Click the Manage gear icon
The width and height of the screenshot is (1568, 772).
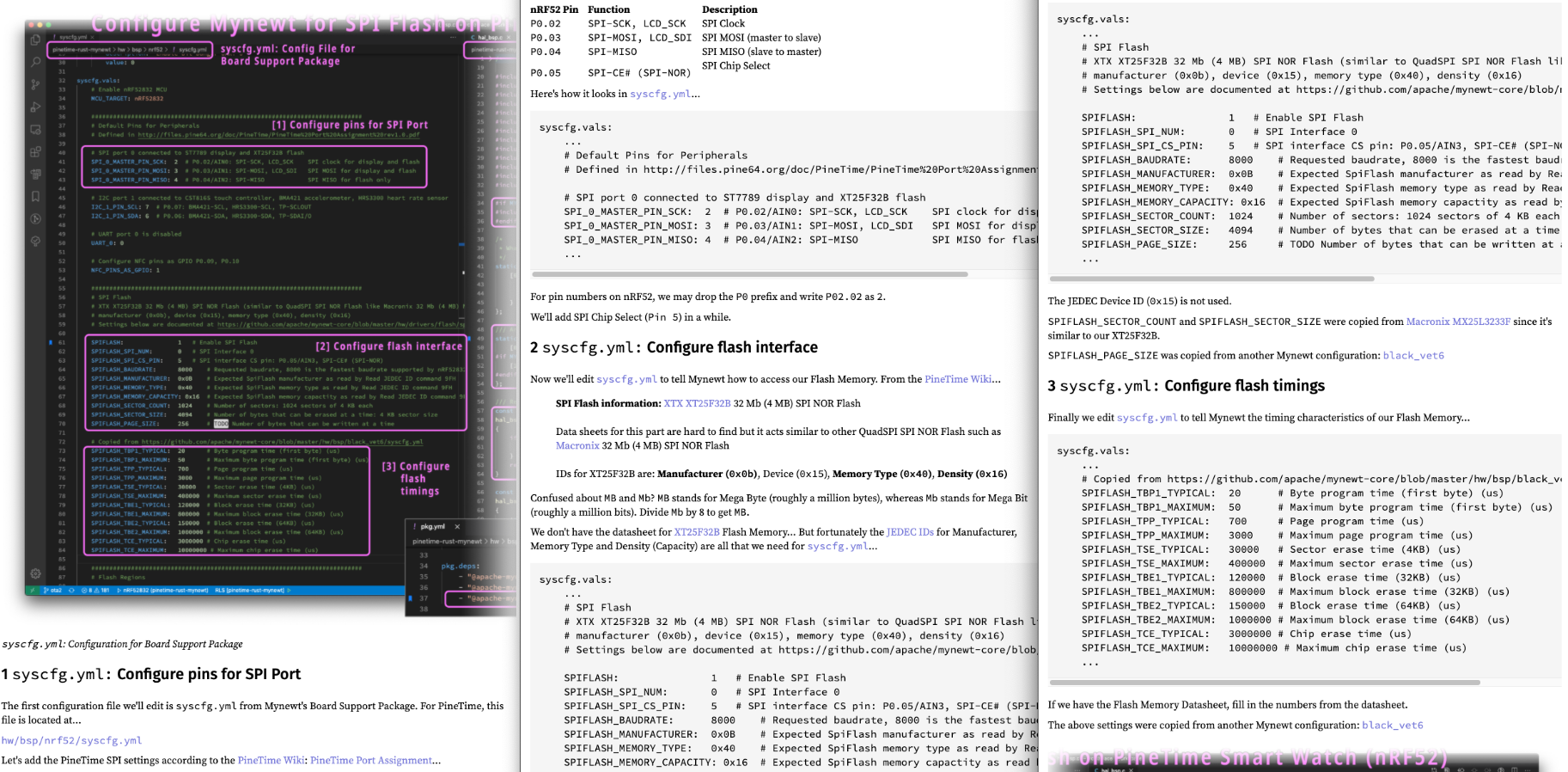35,573
